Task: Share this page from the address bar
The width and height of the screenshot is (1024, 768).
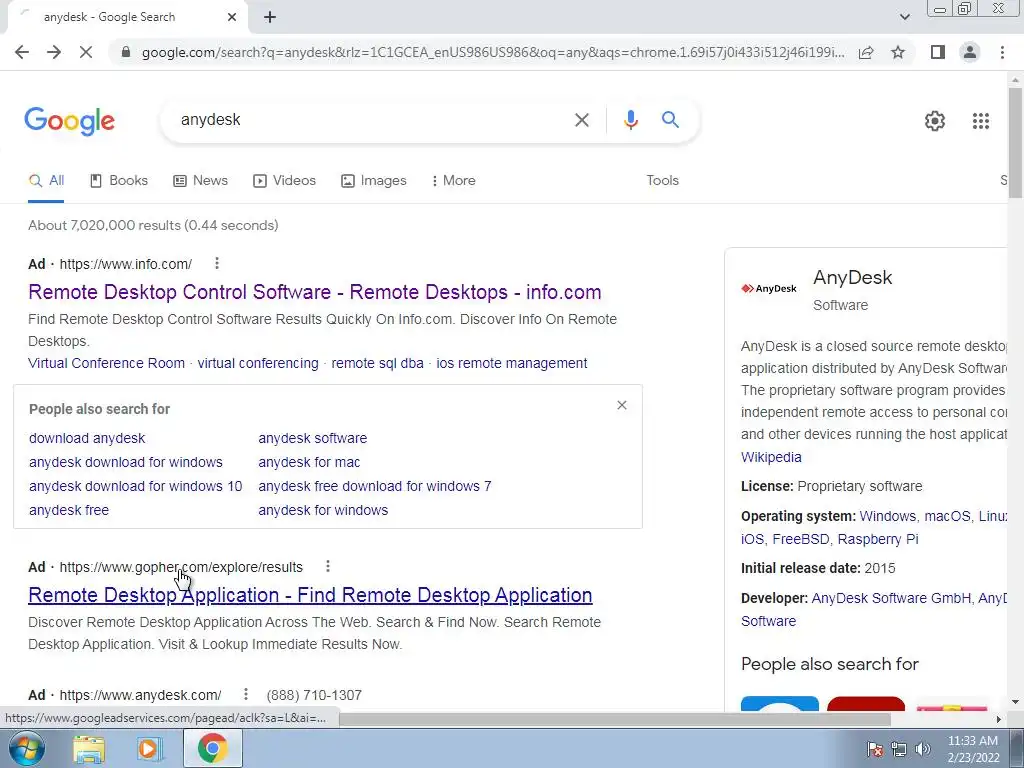Action: tap(866, 52)
